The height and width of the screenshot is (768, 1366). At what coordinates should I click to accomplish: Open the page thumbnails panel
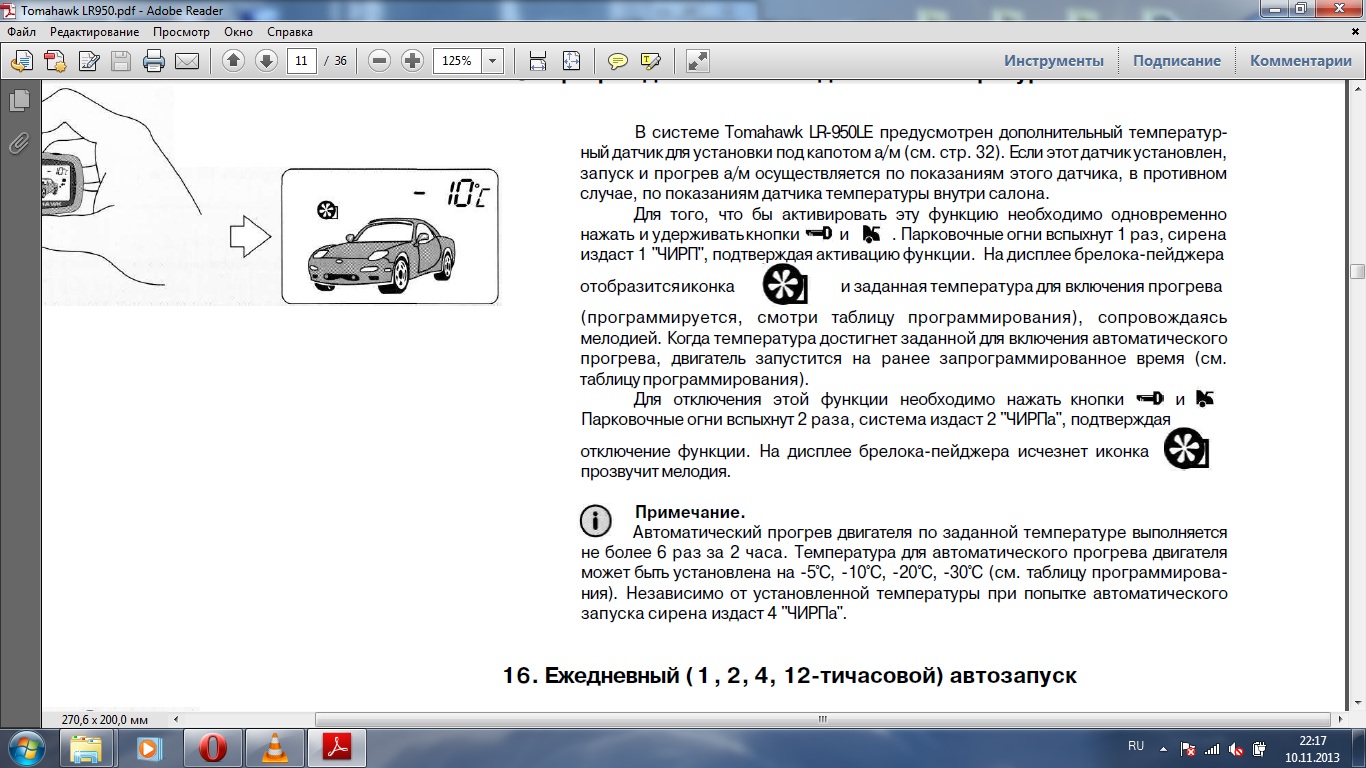[x=18, y=101]
